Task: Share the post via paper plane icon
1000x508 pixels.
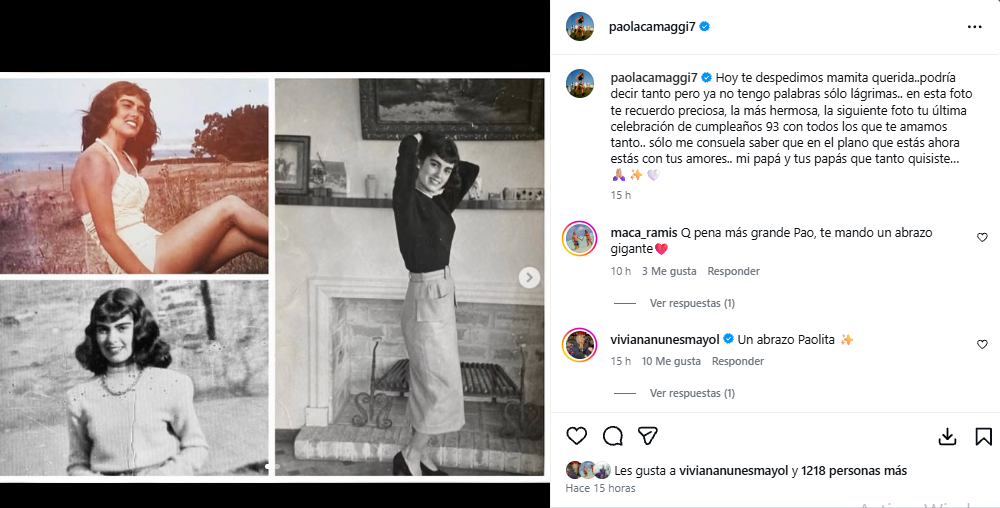Action: coord(648,436)
